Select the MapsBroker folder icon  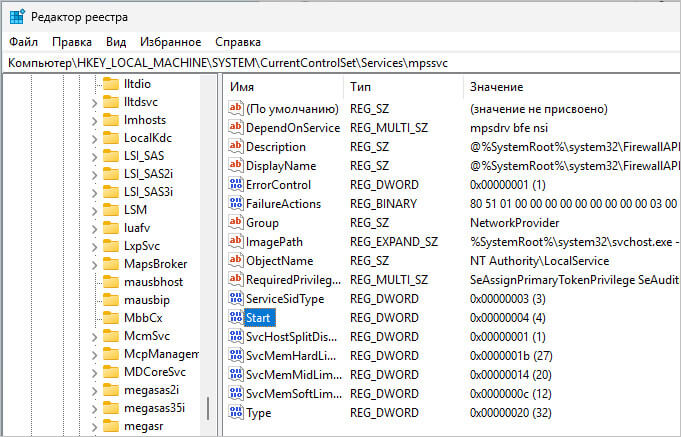111,264
